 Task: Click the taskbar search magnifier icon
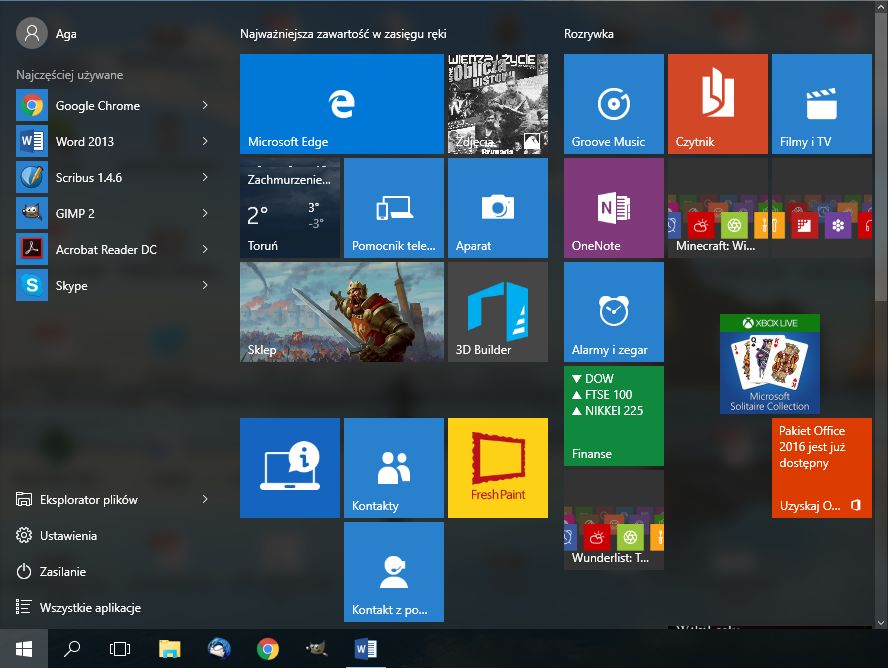point(72,648)
